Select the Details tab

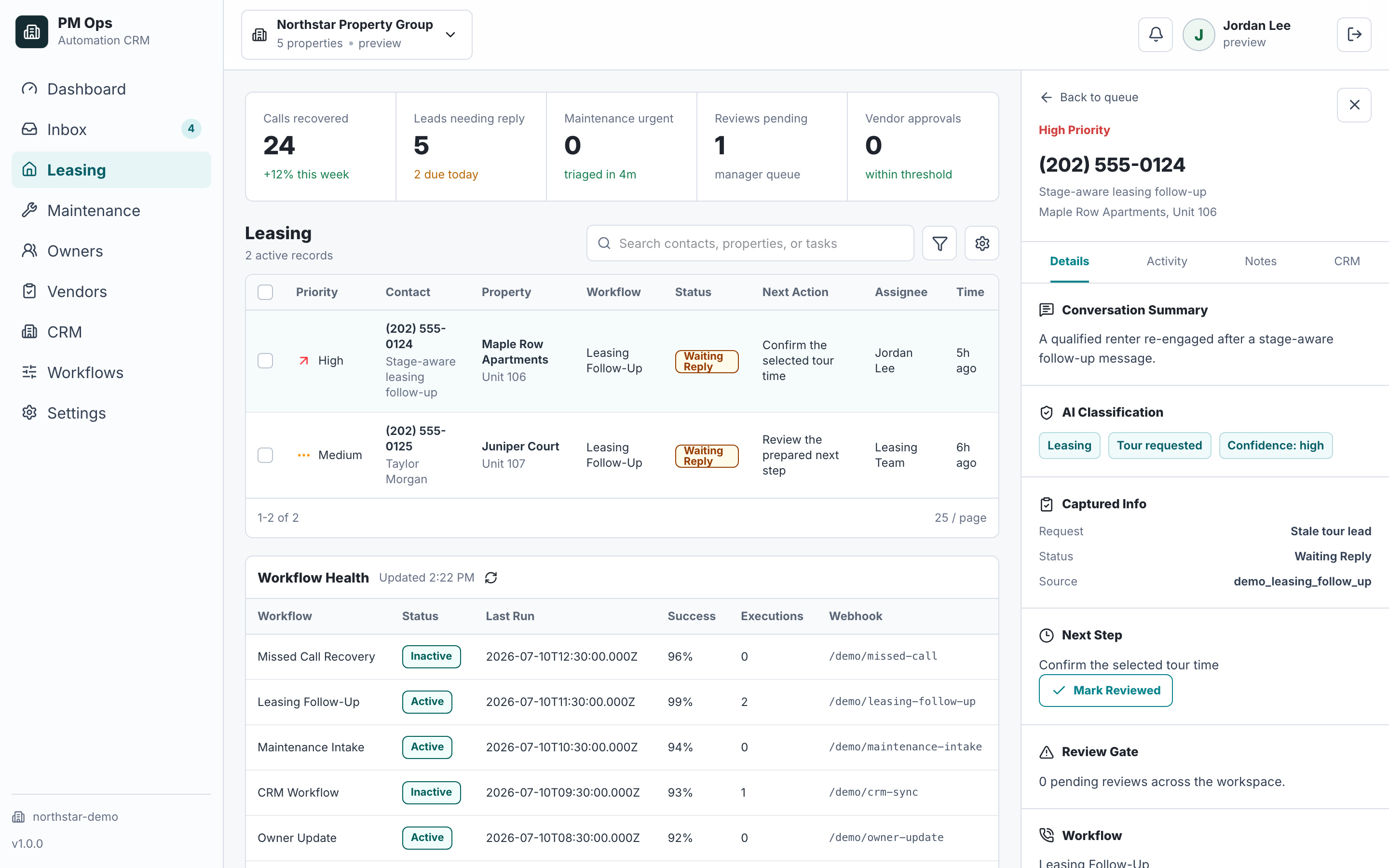click(x=1069, y=261)
